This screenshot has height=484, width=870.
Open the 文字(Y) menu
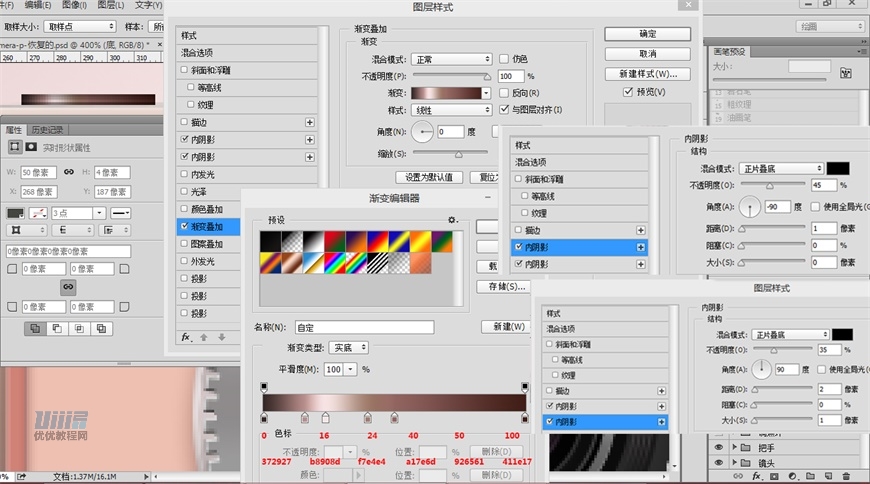coord(149,5)
